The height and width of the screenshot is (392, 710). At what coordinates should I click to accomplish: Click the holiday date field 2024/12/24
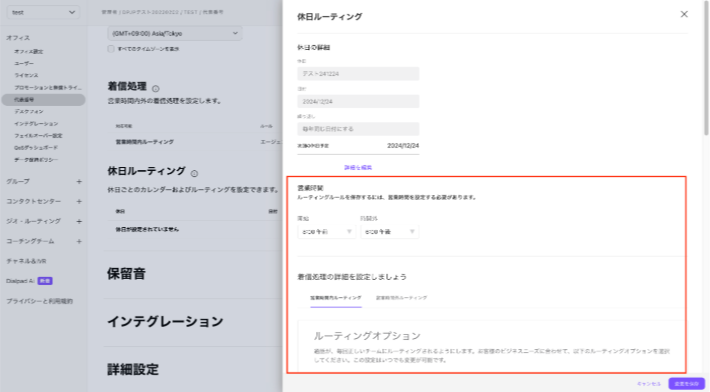pos(358,101)
